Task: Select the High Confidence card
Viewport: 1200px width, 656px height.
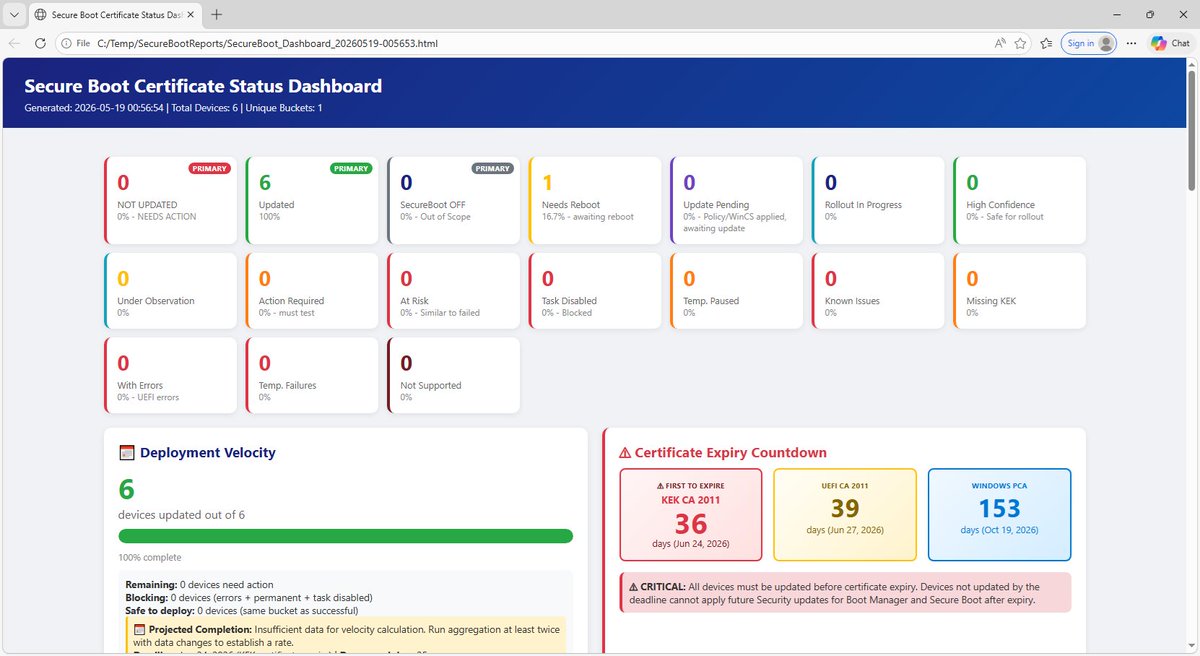Action: click(x=1020, y=200)
